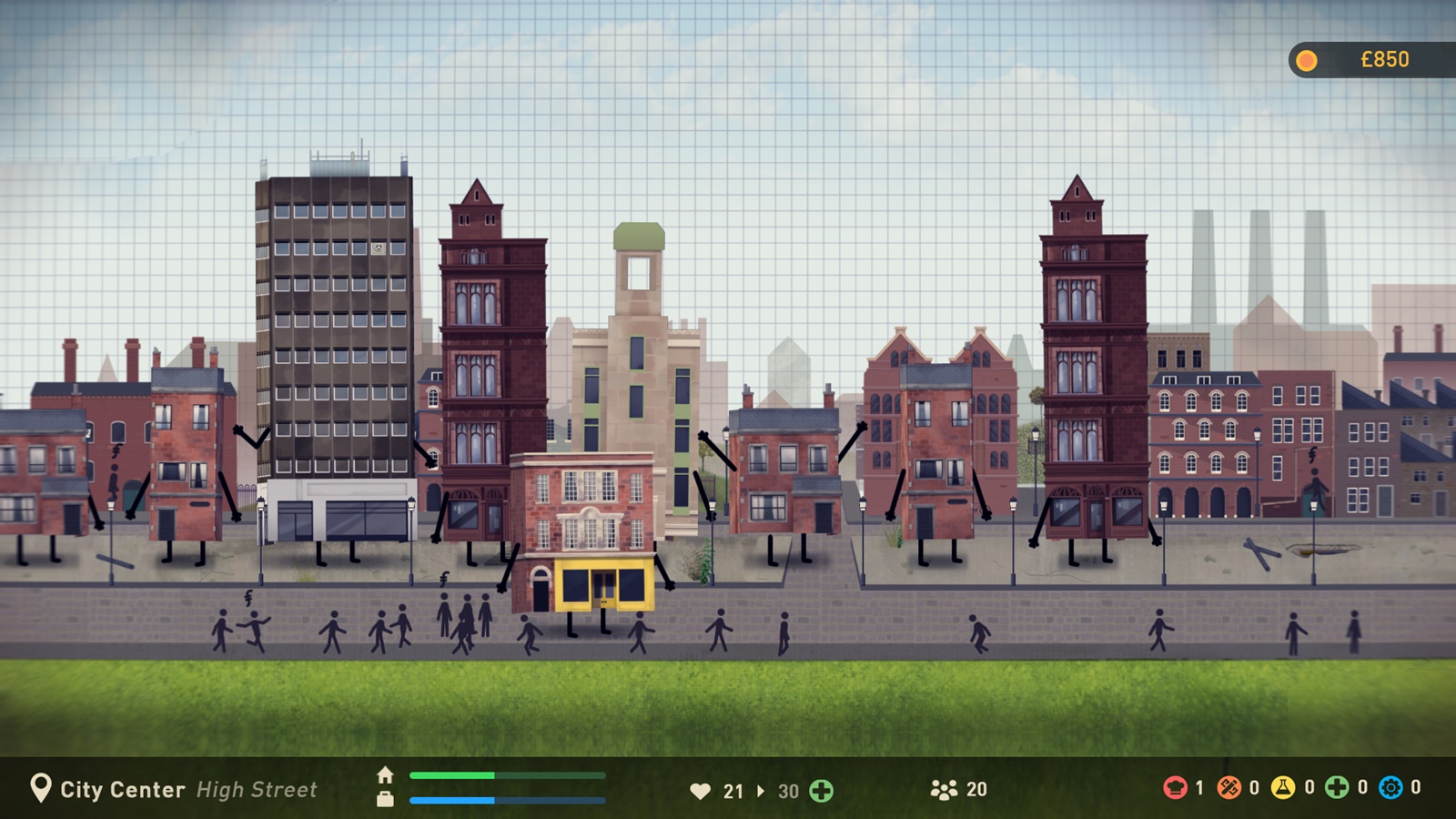Screen dimensions: 1456x819
Task: Click the population count 20
Action: pos(976,790)
